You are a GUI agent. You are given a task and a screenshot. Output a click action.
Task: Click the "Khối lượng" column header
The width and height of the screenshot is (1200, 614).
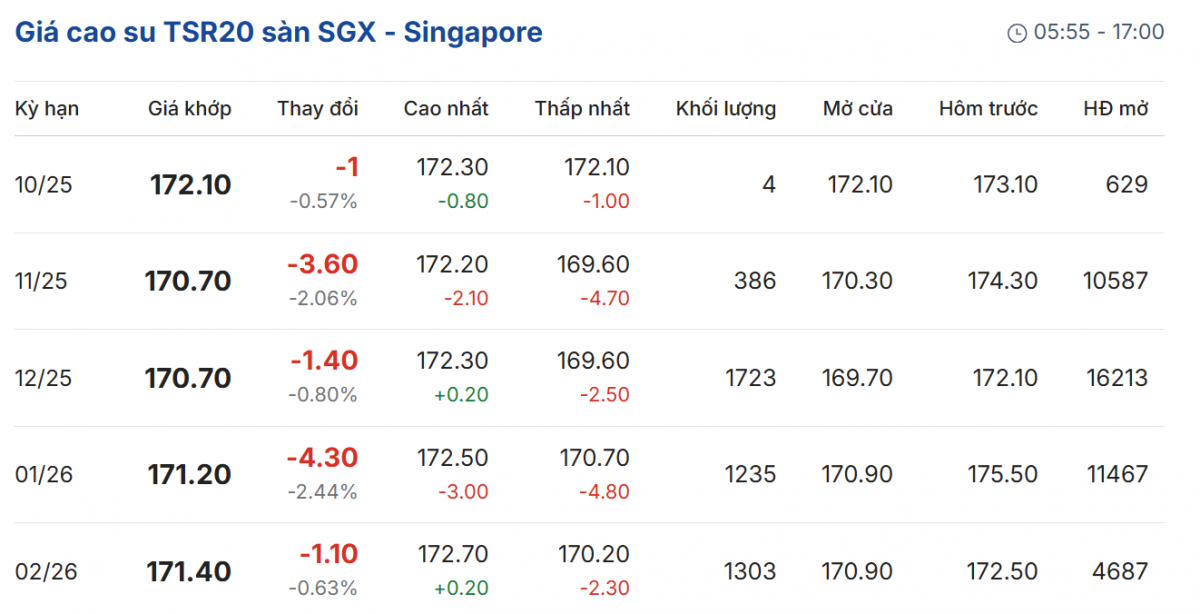pyautogui.click(x=726, y=109)
